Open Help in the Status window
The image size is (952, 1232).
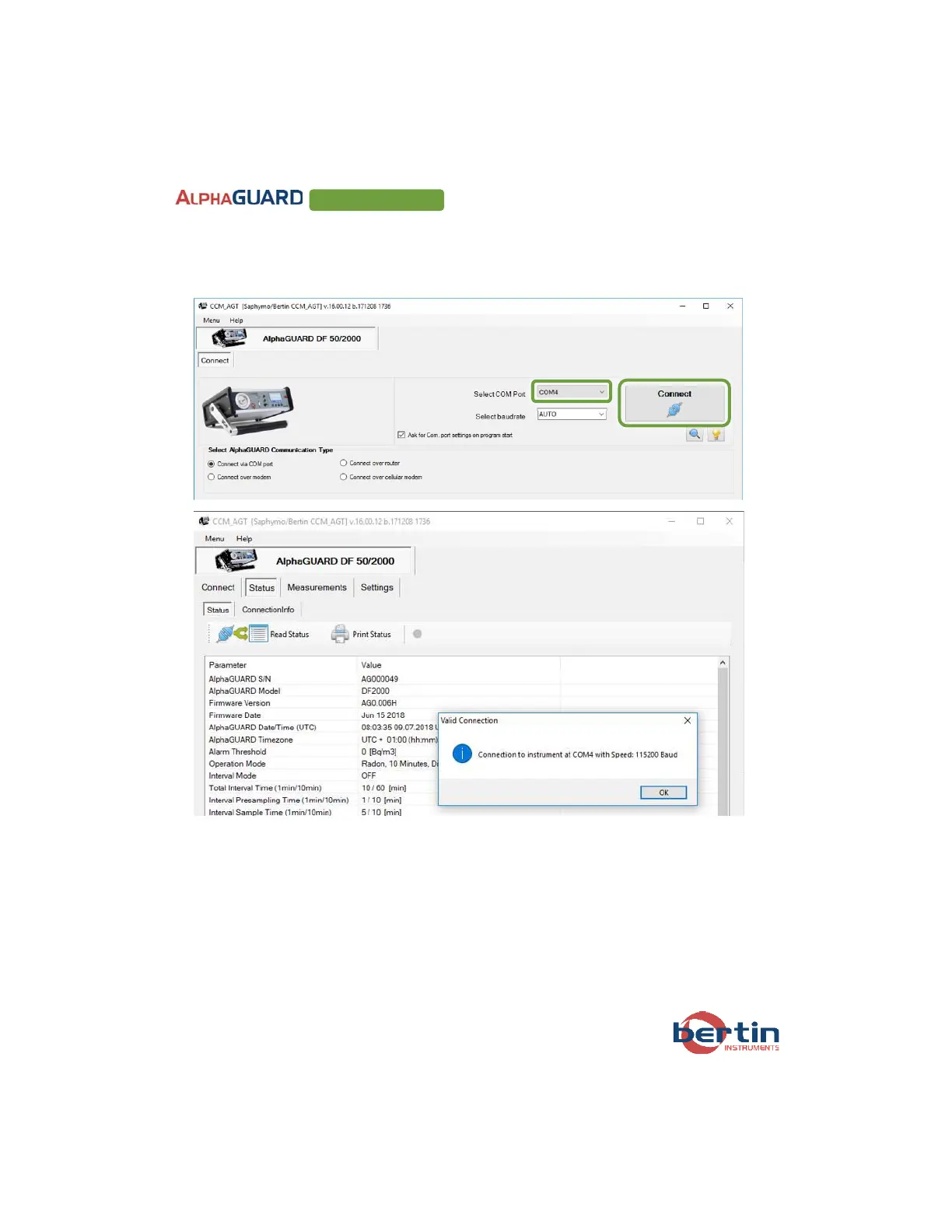[x=244, y=538]
